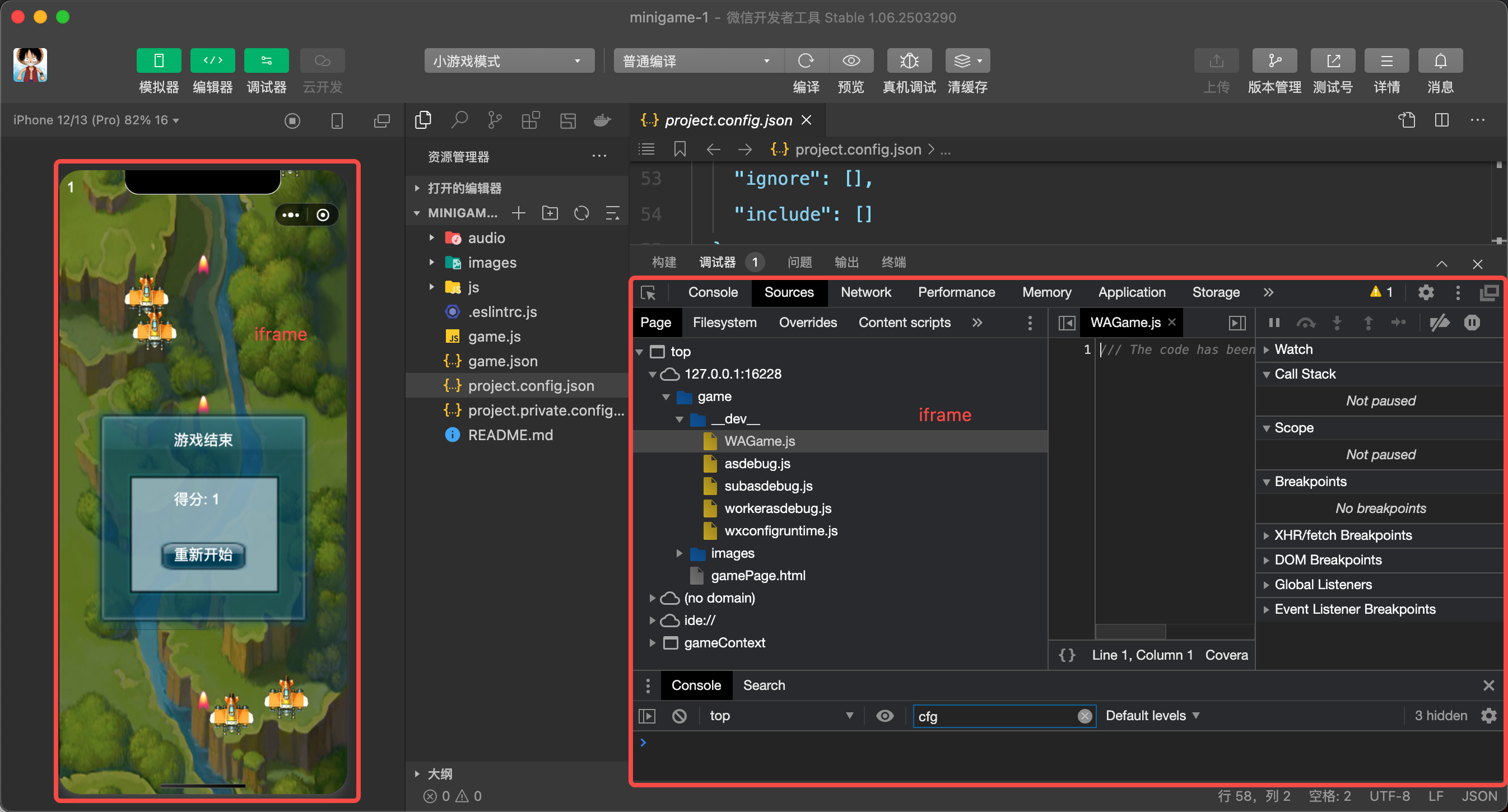Viewport: 1508px width, 812px height.
Task: Toggle deactivate breakpoints in Sources
Action: click(1440, 323)
